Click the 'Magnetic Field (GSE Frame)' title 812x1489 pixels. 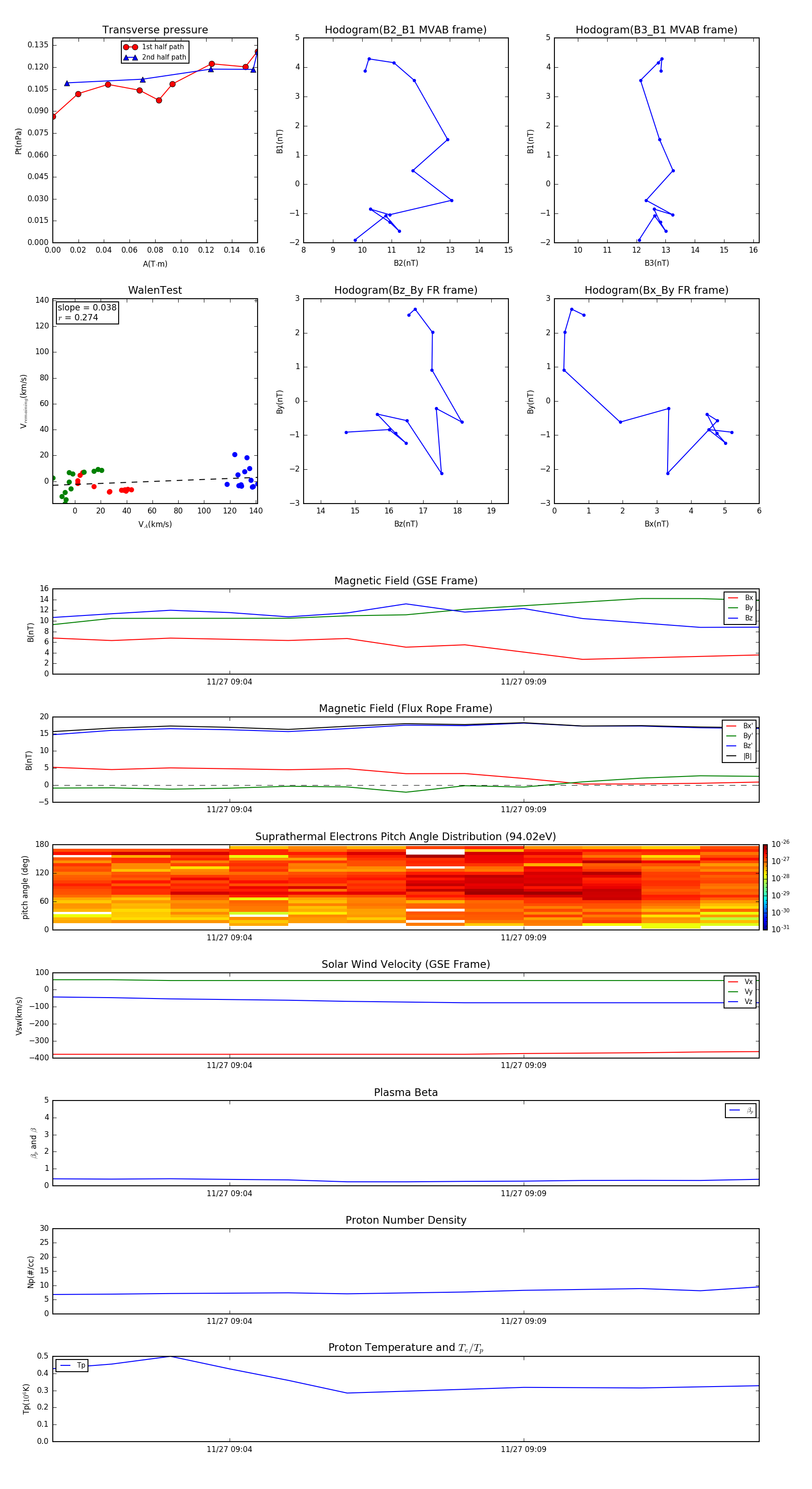click(x=406, y=581)
